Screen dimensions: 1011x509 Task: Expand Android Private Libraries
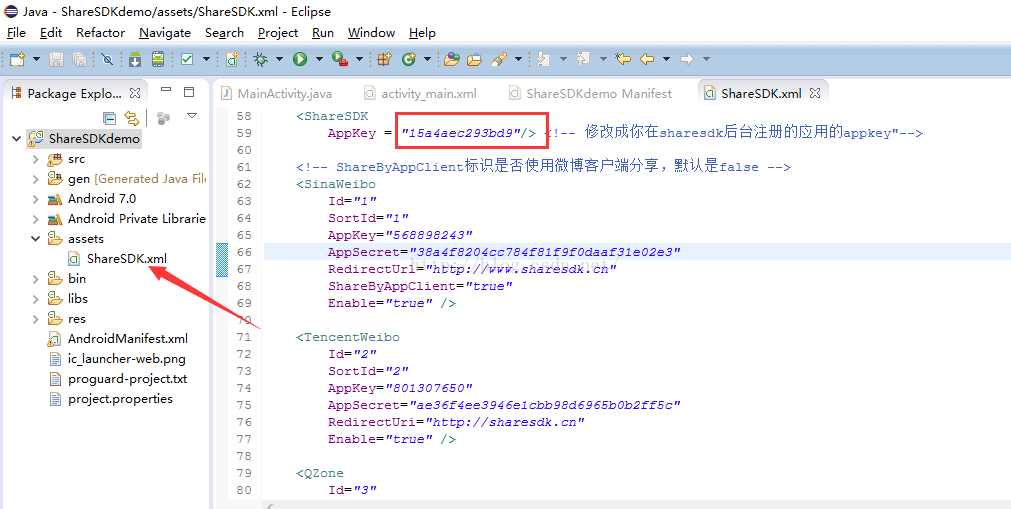pyautogui.click(x=35, y=219)
